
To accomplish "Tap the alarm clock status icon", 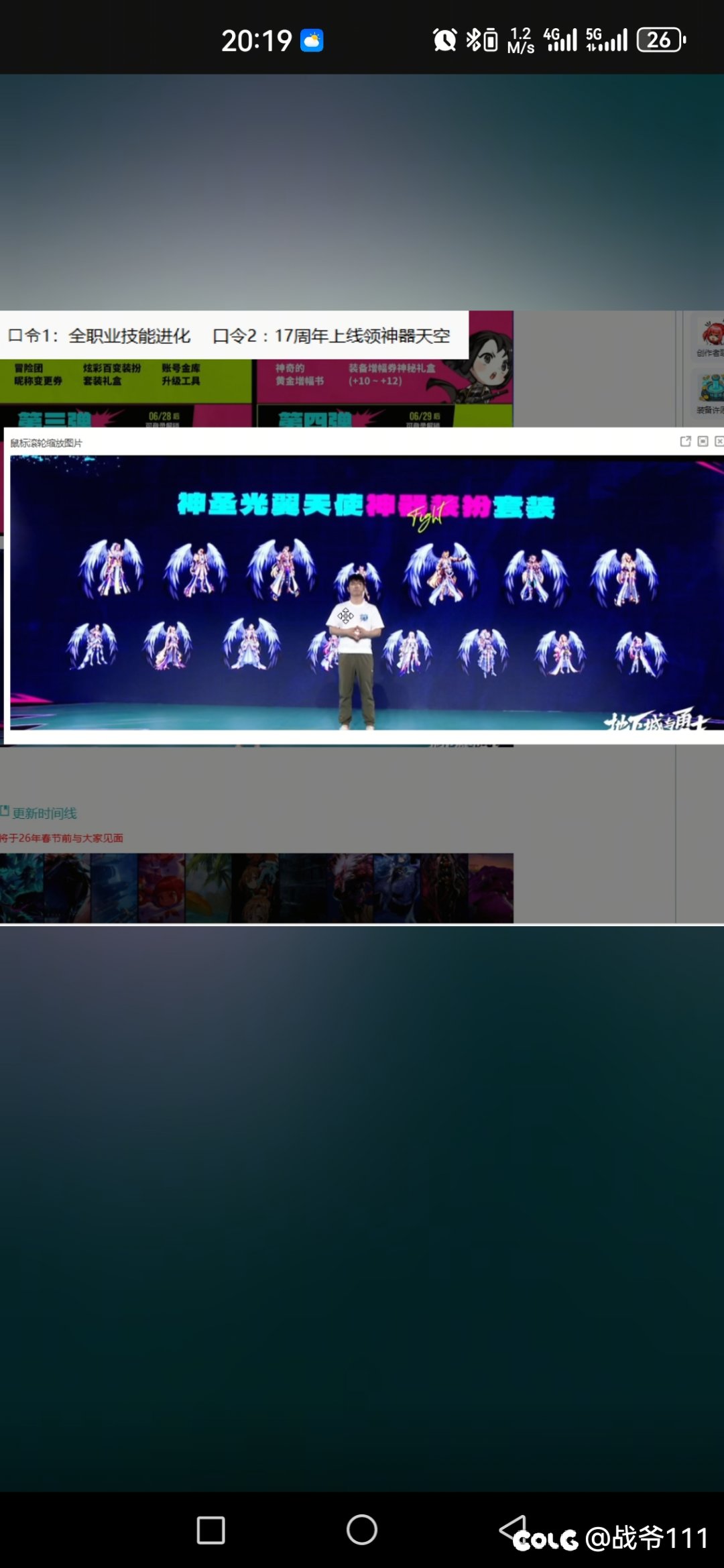I will [x=444, y=40].
